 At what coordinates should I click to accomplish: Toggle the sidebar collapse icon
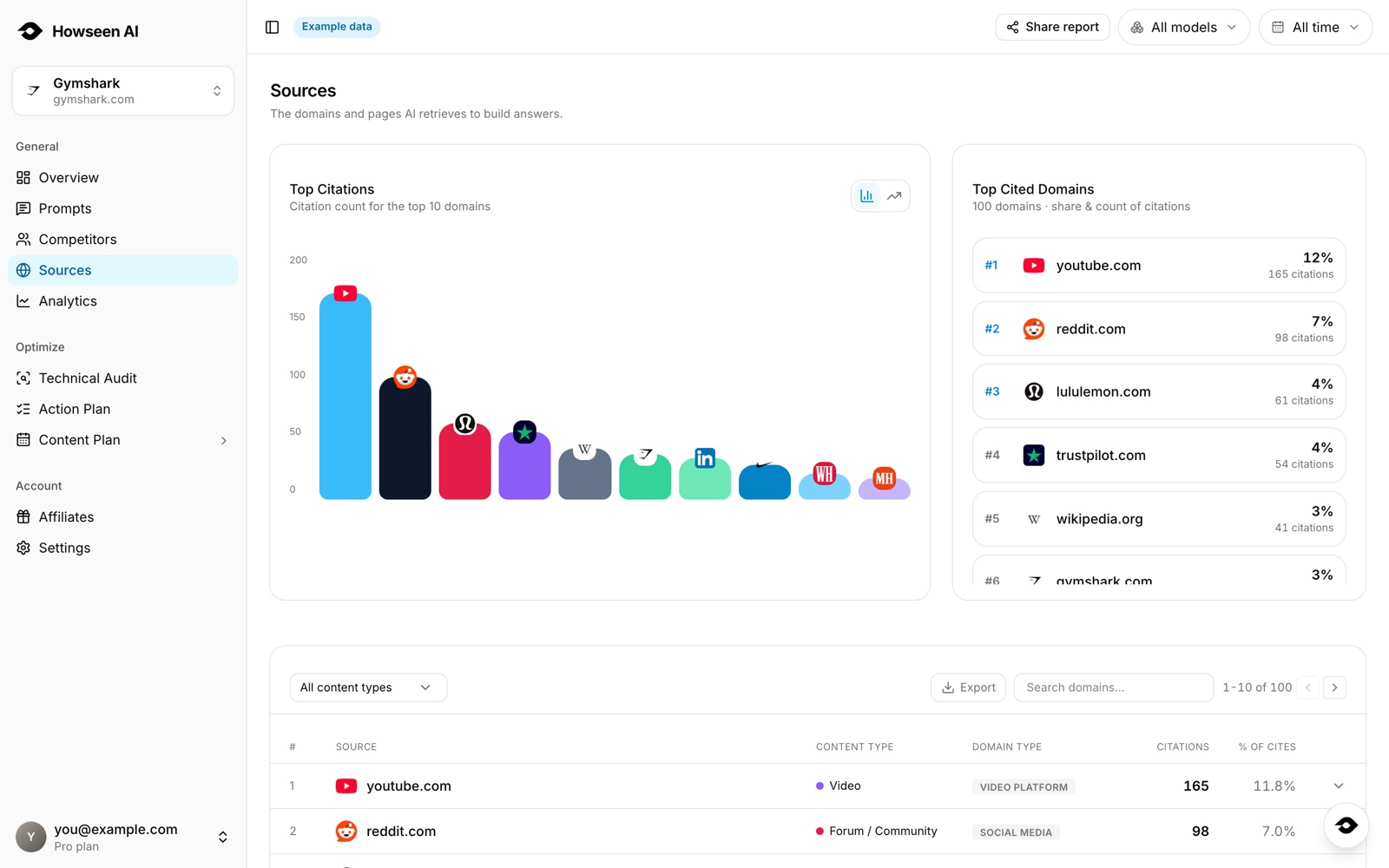tap(272, 27)
